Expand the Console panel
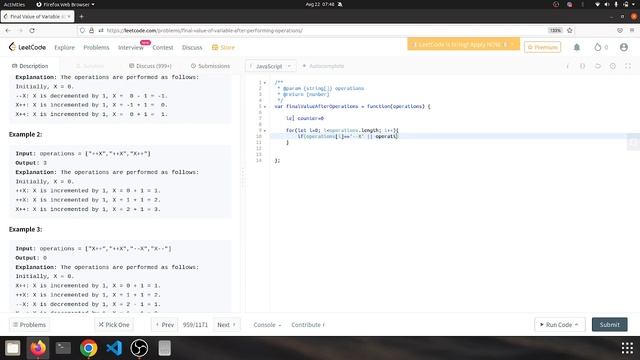640x360 pixels. click(267, 324)
